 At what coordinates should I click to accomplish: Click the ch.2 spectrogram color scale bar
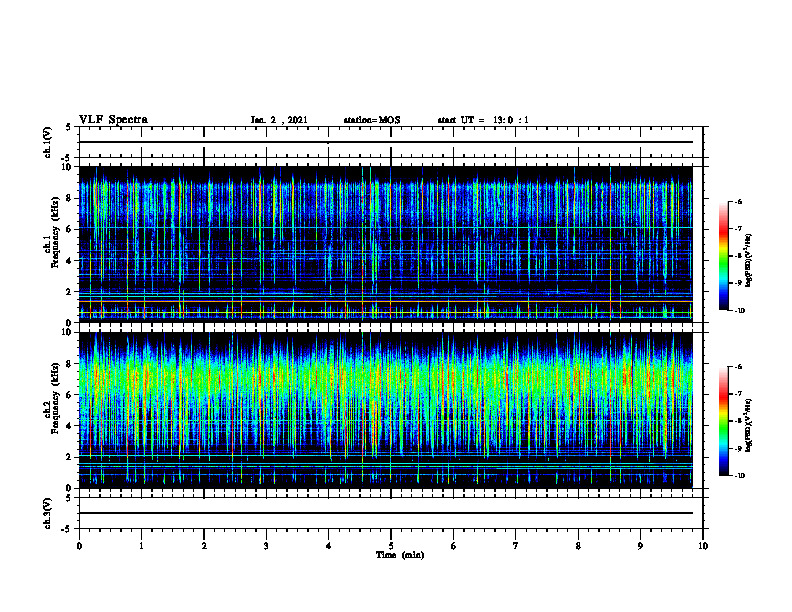pyautogui.click(x=723, y=421)
